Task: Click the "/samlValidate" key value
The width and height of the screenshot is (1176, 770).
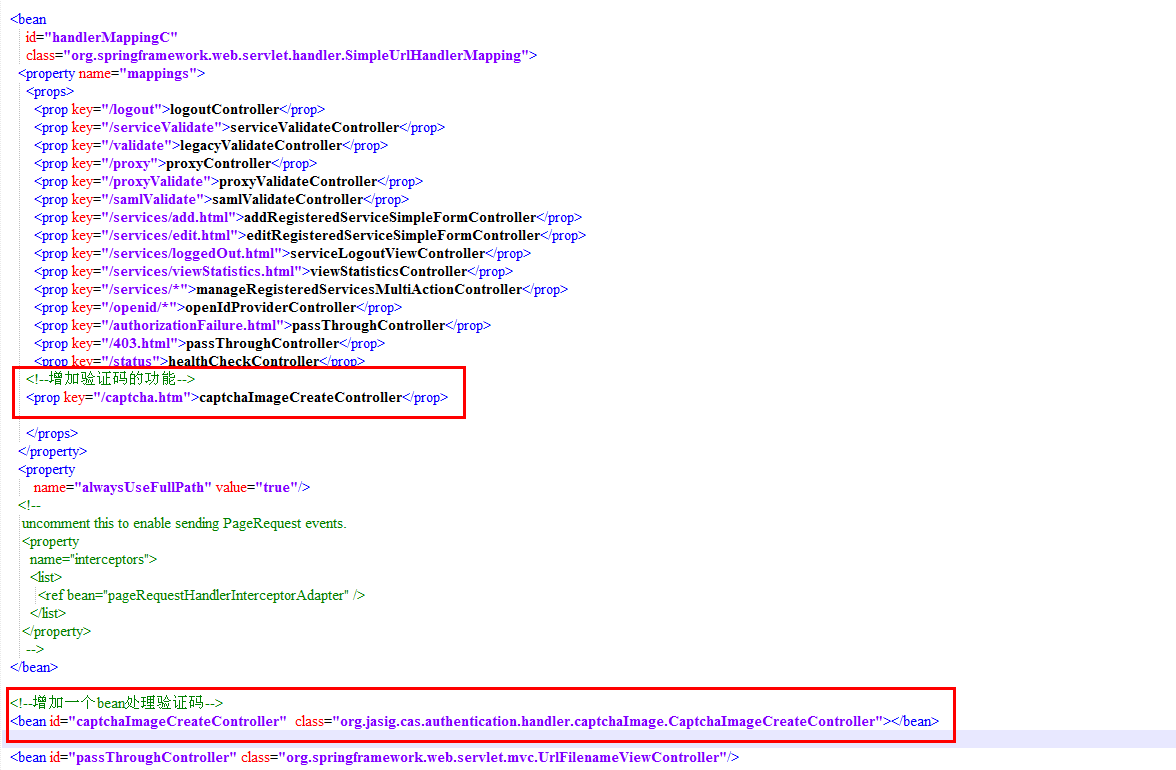Action: 154,199
